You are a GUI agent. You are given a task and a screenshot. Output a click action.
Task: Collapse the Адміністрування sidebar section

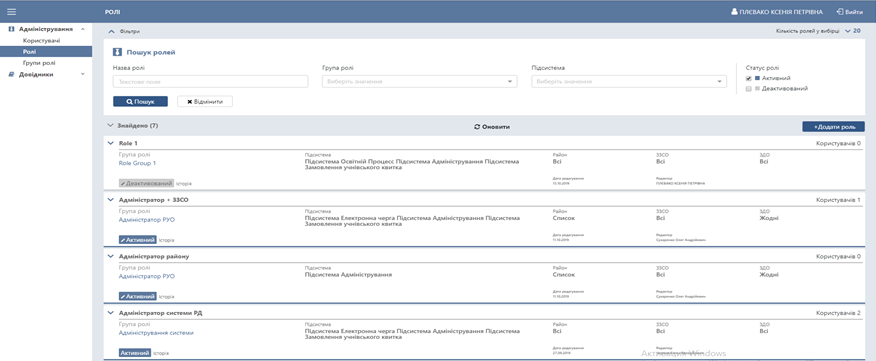83,29
